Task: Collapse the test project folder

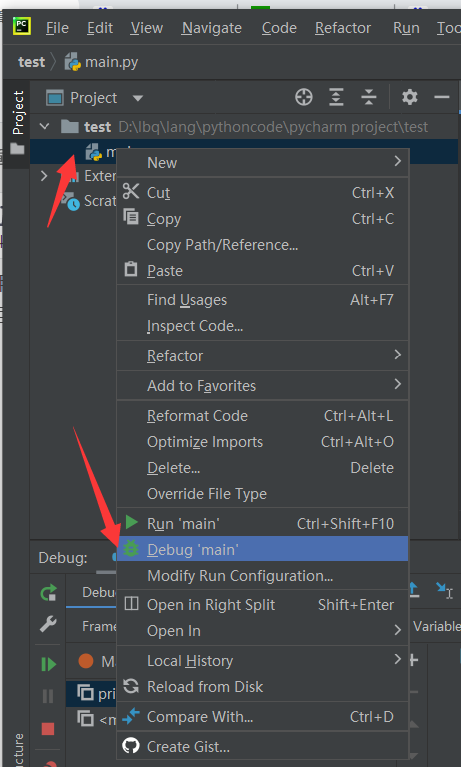Action: click(x=45, y=127)
